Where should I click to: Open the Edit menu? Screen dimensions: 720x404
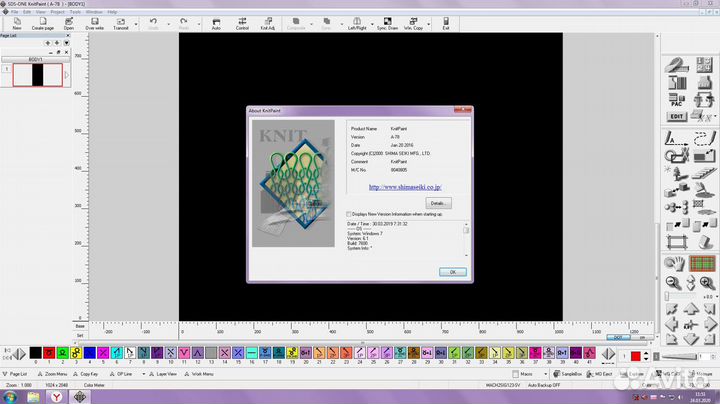point(27,12)
